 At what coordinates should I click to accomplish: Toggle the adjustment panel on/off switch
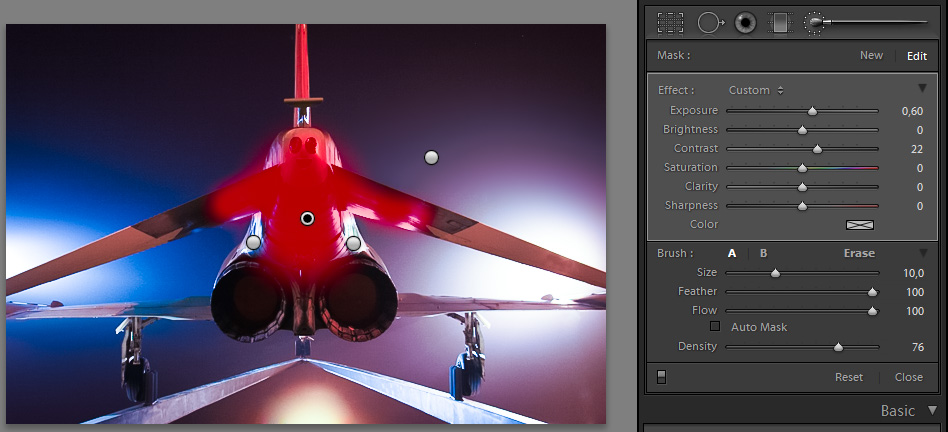point(661,377)
